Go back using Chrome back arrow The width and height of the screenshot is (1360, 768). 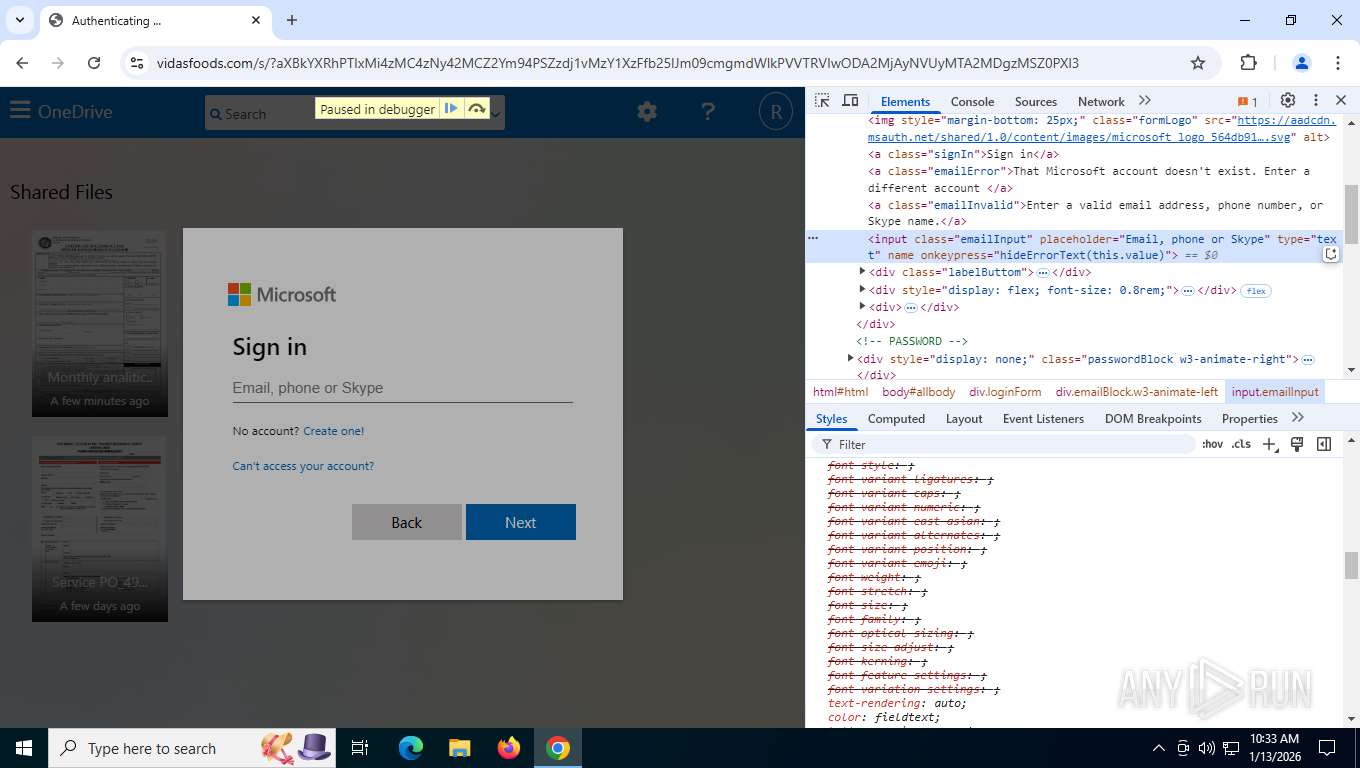point(22,63)
